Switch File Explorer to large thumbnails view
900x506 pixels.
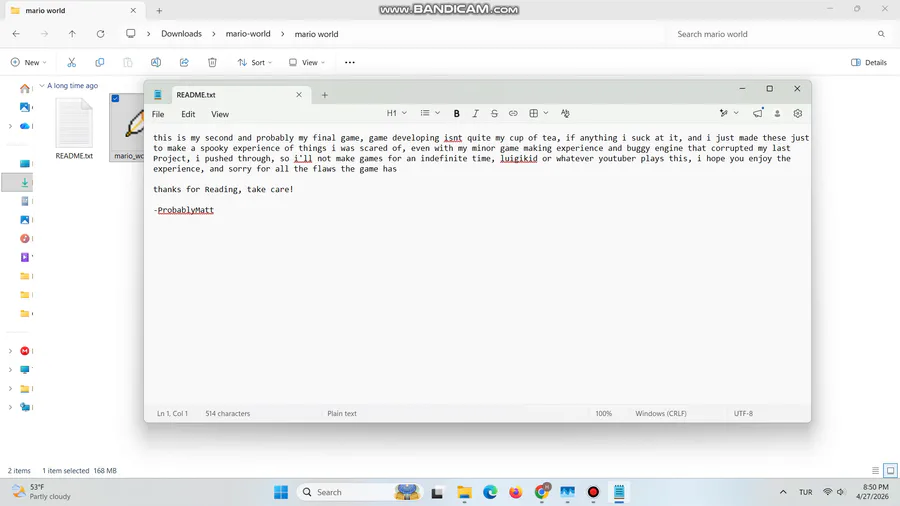click(890, 470)
